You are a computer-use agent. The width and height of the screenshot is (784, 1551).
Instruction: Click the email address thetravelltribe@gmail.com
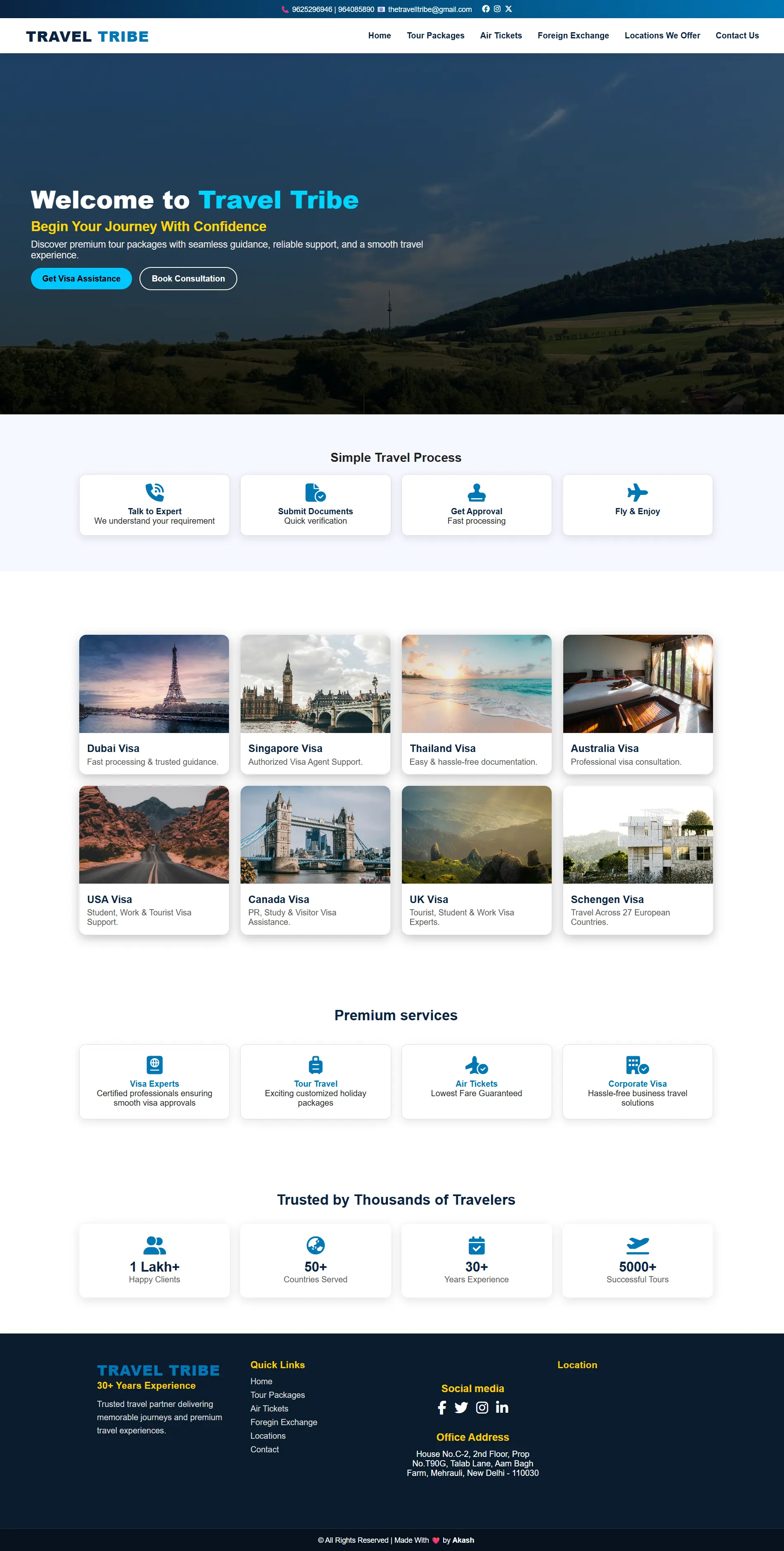(430, 9)
